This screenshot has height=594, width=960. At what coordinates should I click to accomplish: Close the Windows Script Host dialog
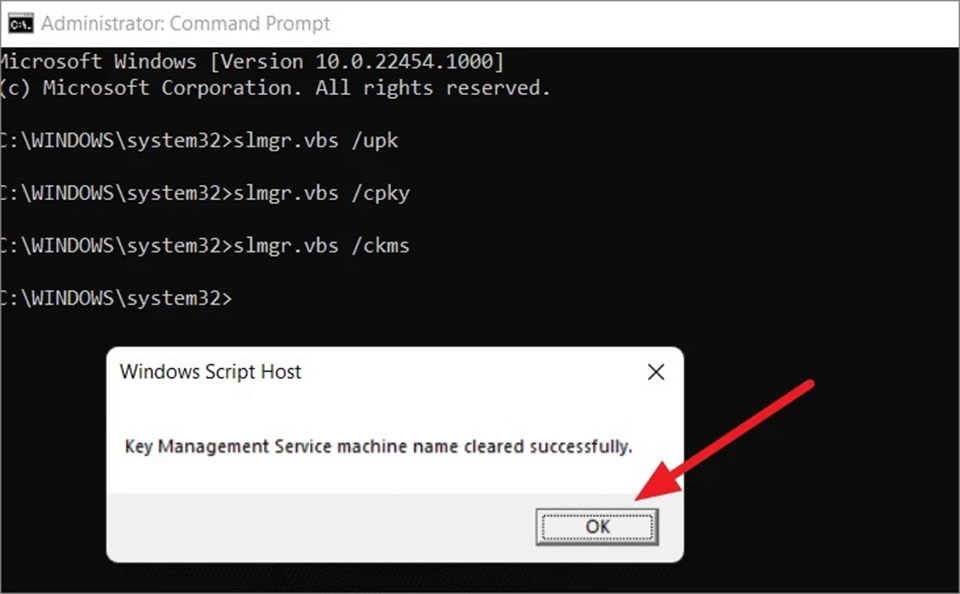[x=656, y=372]
